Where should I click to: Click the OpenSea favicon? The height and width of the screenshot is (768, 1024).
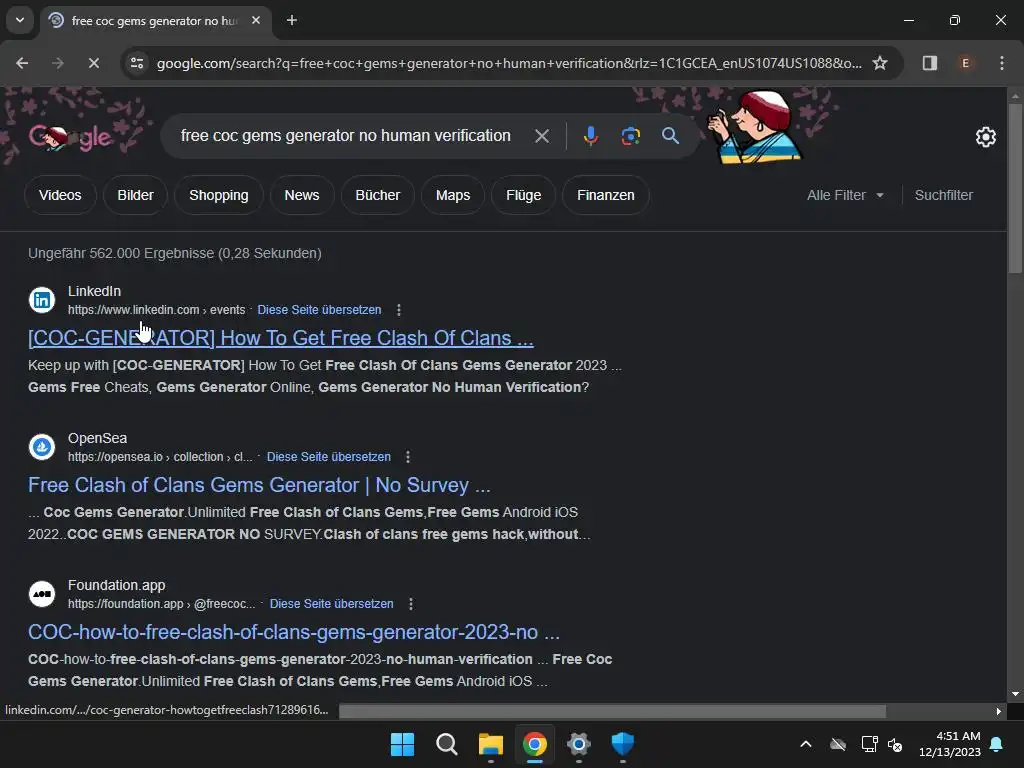42,447
